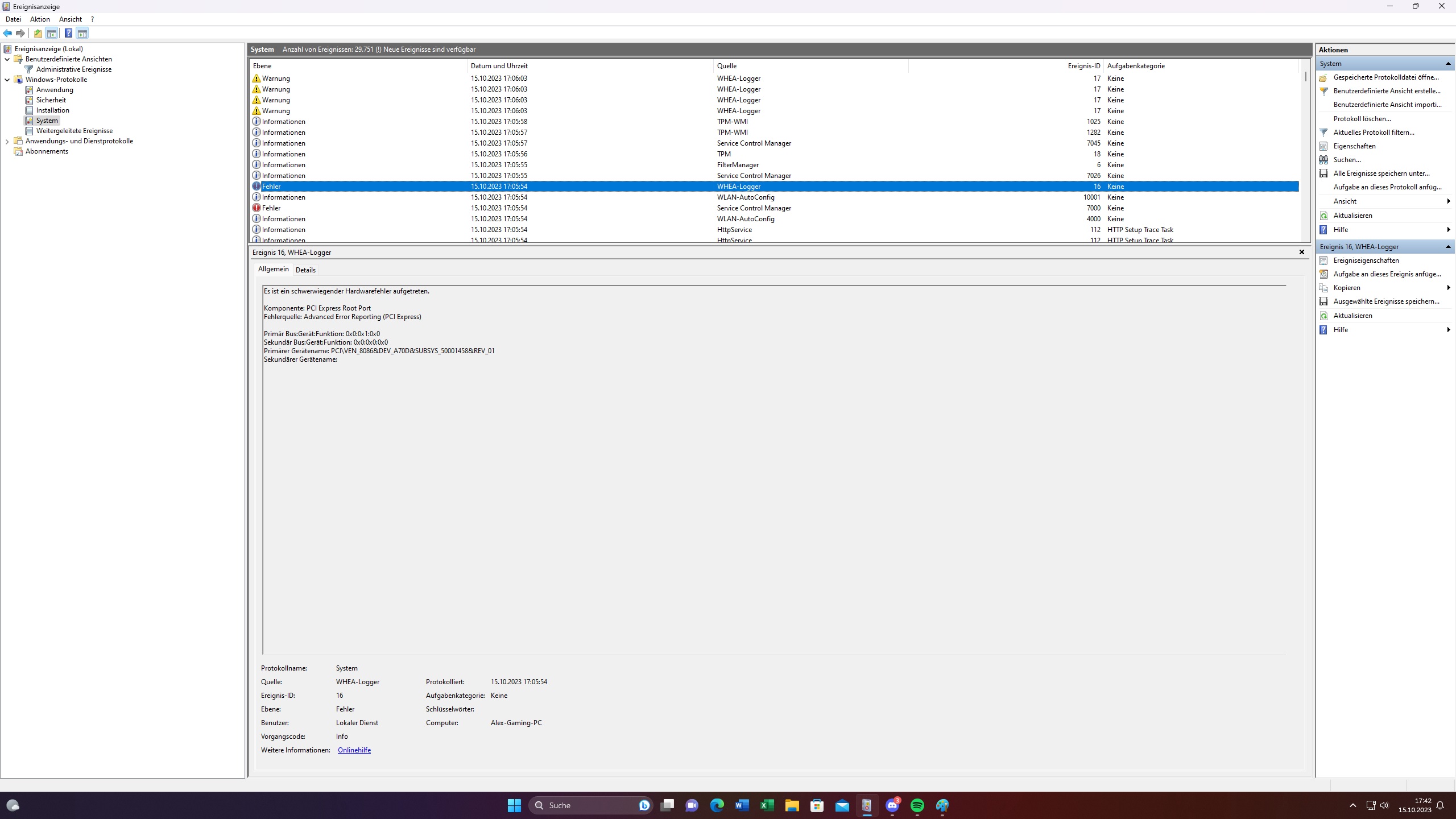Image resolution: width=1456 pixels, height=819 pixels.
Task: Click the forward arrow toolbar icon
Action: pyautogui.click(x=20, y=33)
